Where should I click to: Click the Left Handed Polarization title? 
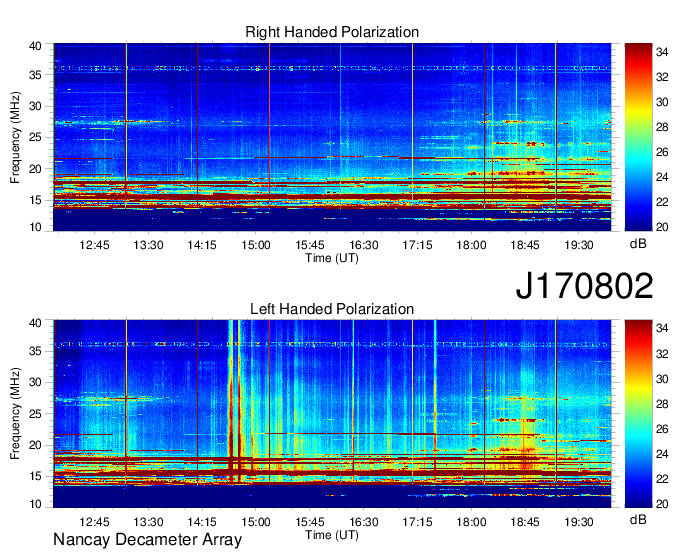click(332, 309)
